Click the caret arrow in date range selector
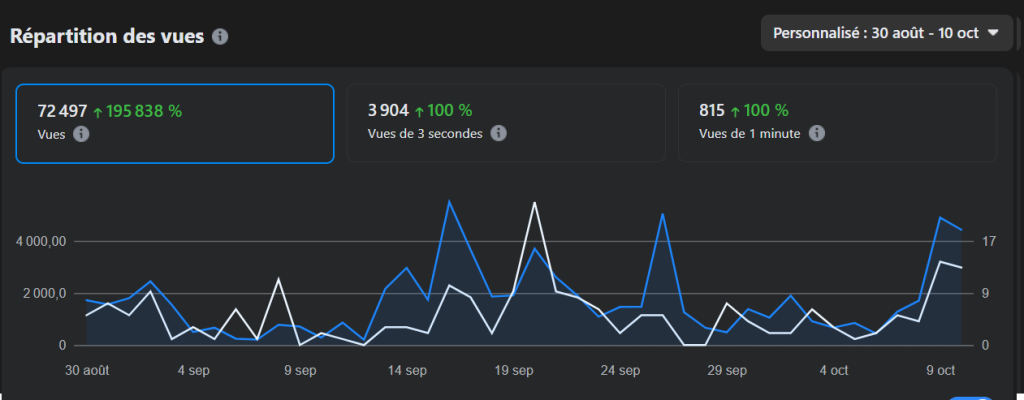The image size is (1024, 400). [993, 33]
